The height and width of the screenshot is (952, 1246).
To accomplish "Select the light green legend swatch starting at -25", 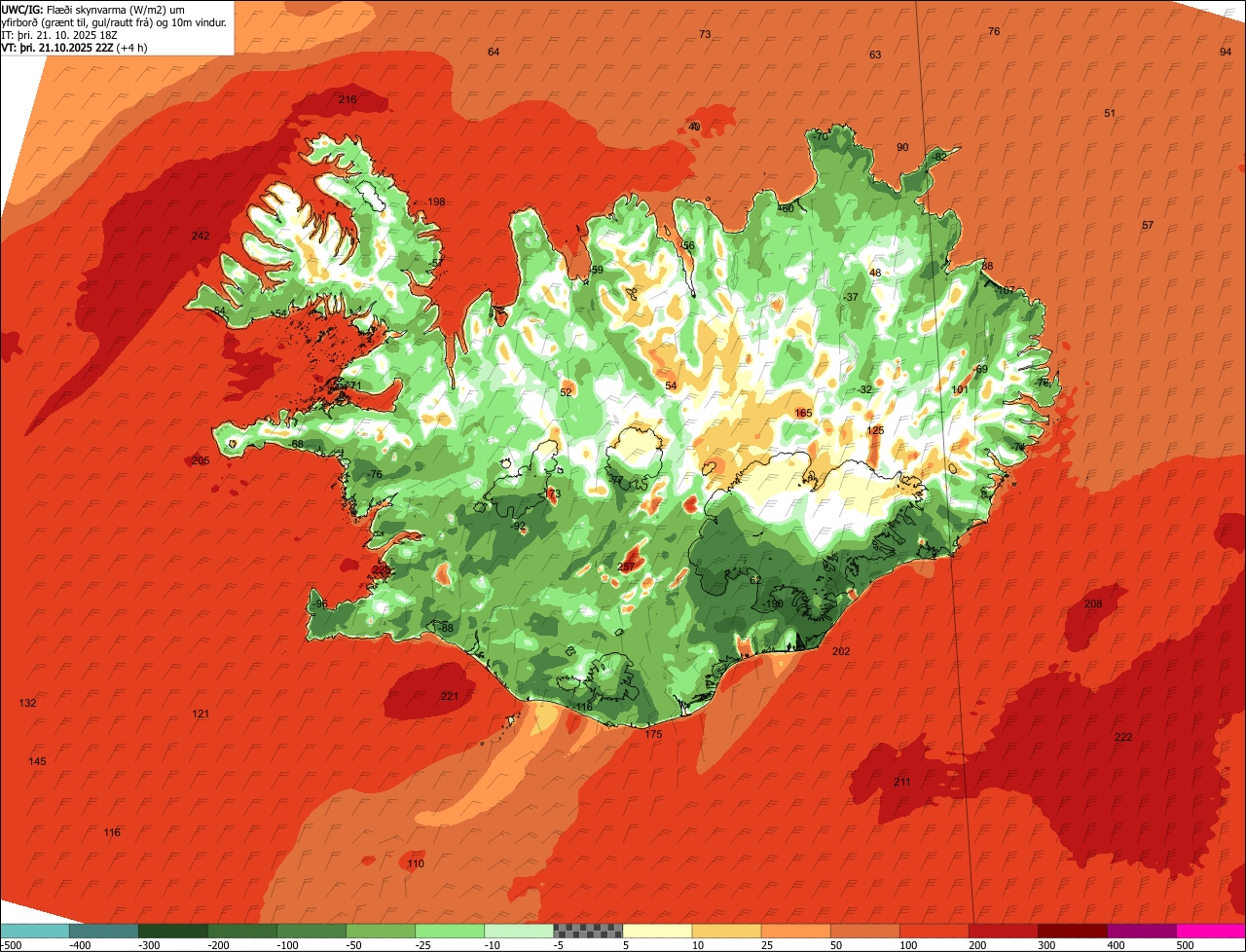I will point(450,931).
